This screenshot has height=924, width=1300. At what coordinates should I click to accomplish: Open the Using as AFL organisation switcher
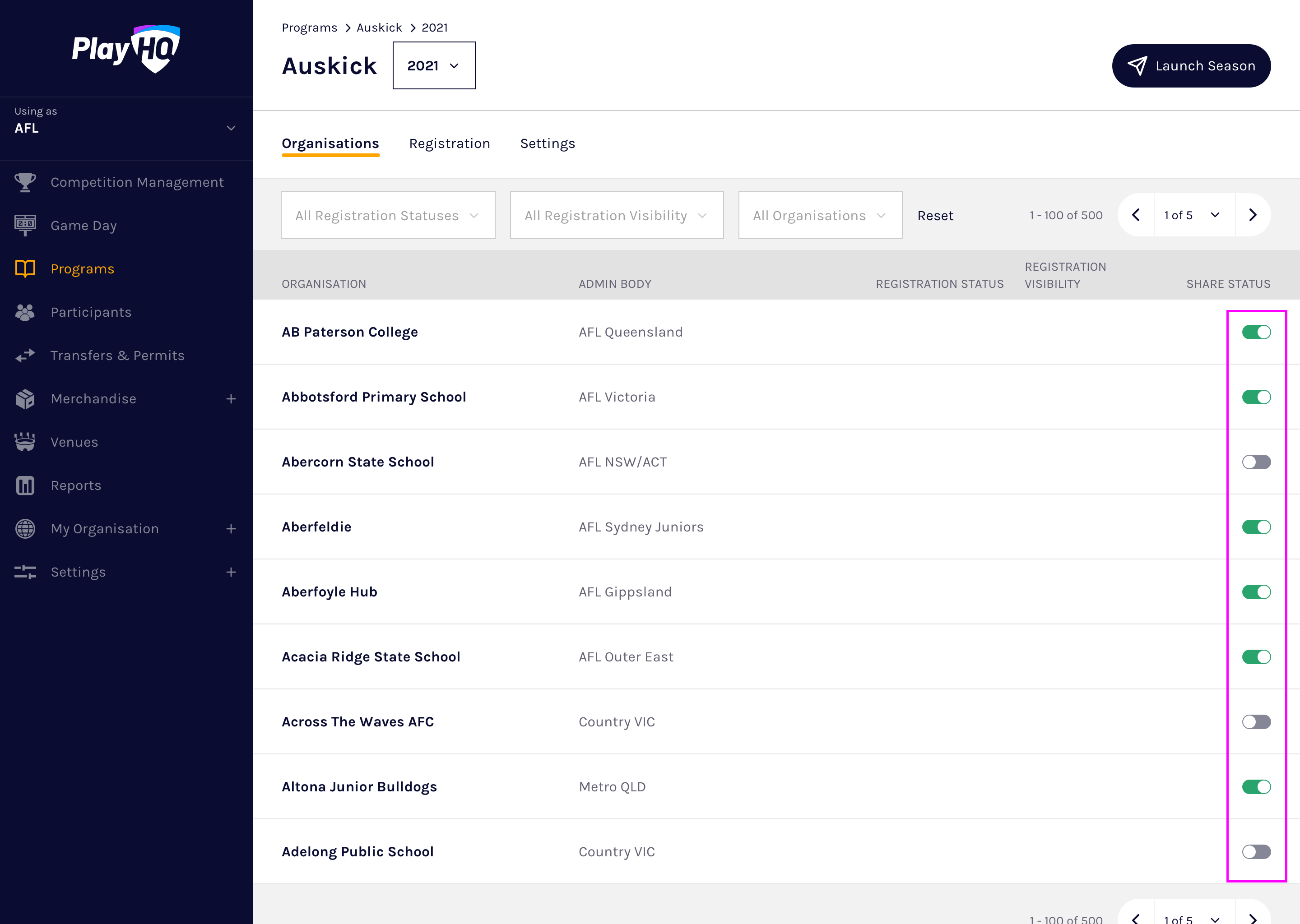click(126, 128)
